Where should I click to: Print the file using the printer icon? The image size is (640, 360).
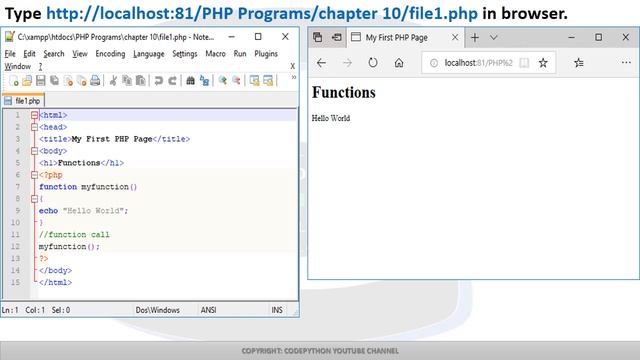click(x=95, y=81)
